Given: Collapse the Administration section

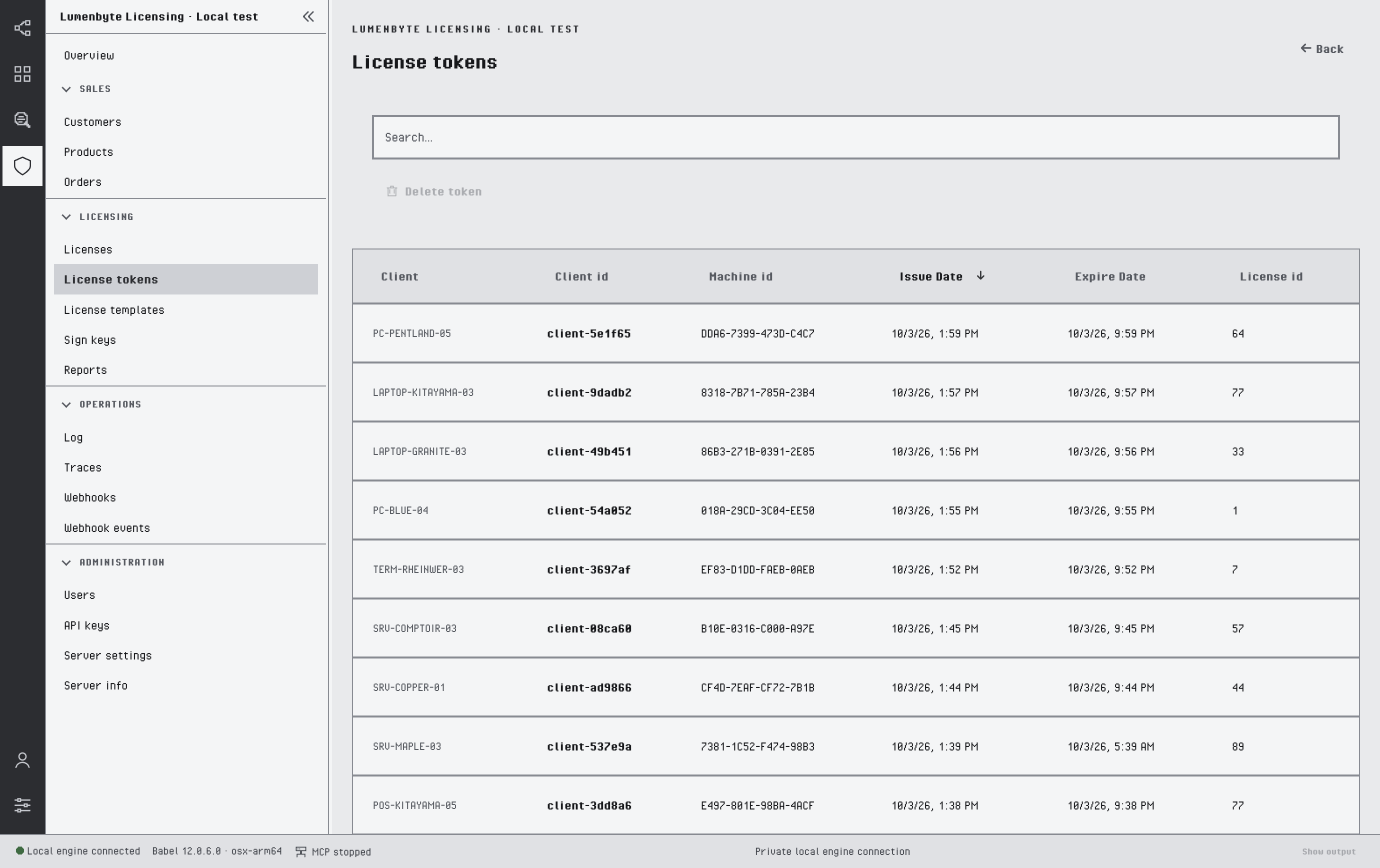Looking at the screenshot, I should point(66,562).
